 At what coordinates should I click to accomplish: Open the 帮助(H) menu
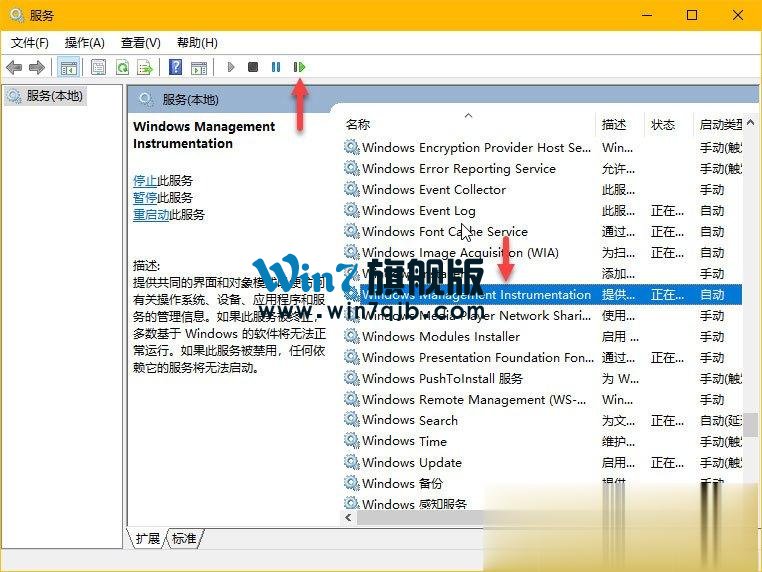pos(197,43)
